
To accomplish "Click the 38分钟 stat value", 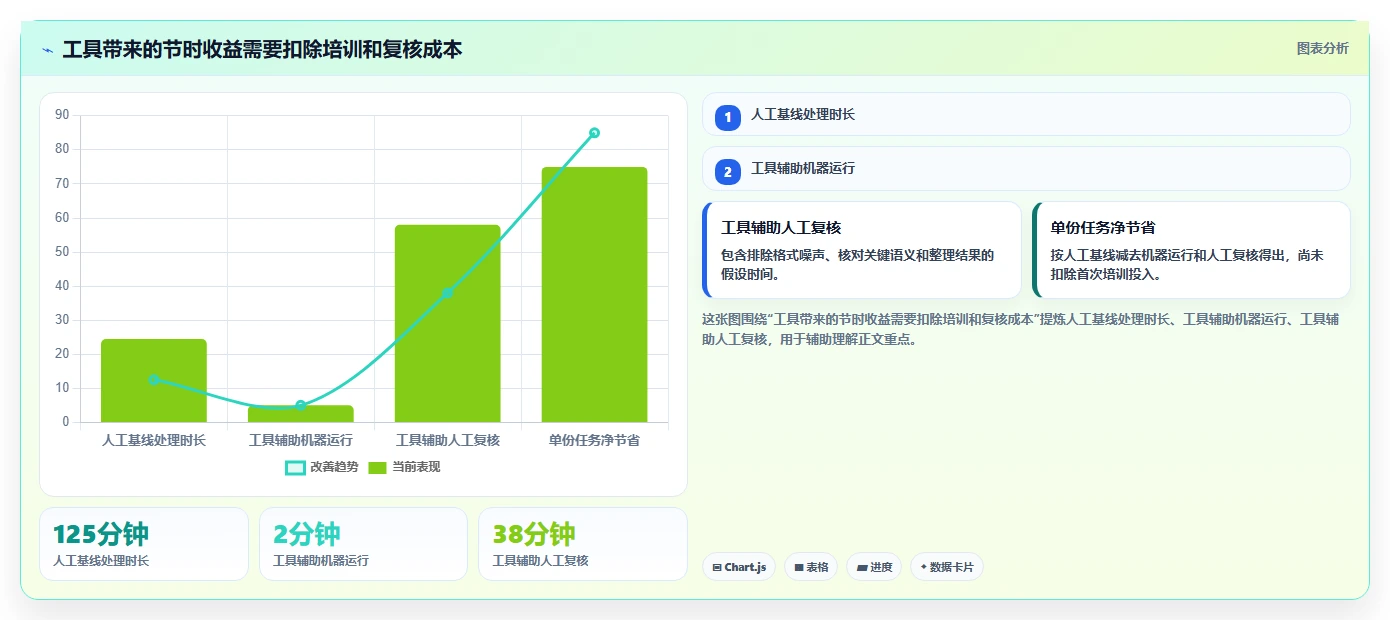I will 534,534.
